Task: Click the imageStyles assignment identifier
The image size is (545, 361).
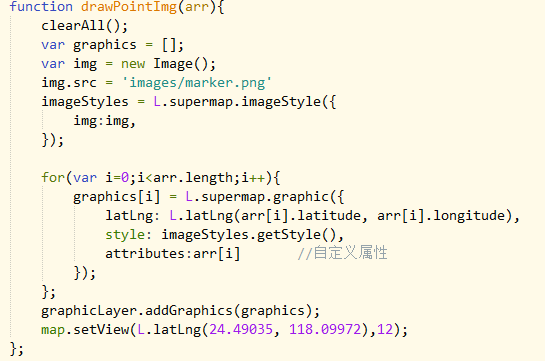Action: 85,102
